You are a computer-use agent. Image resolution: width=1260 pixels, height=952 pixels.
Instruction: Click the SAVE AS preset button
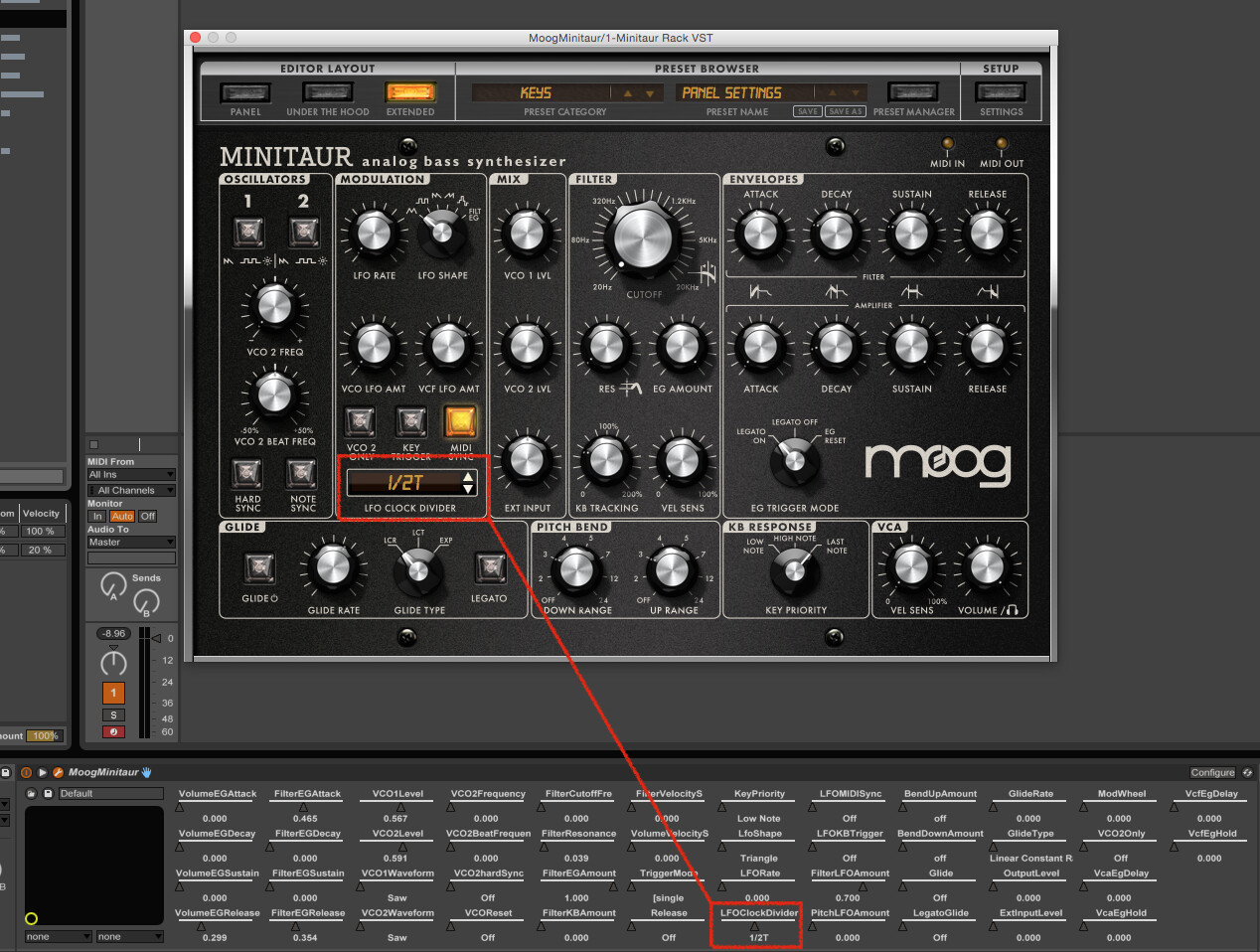click(845, 111)
